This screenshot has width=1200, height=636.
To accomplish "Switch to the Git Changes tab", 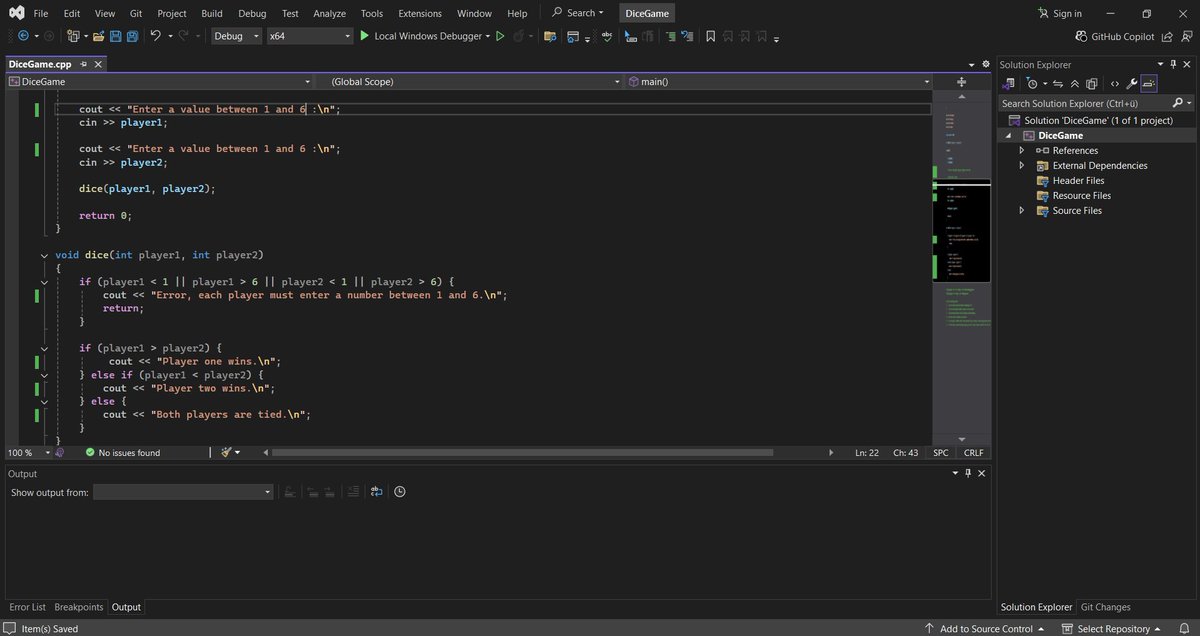I will pyautogui.click(x=1106, y=607).
